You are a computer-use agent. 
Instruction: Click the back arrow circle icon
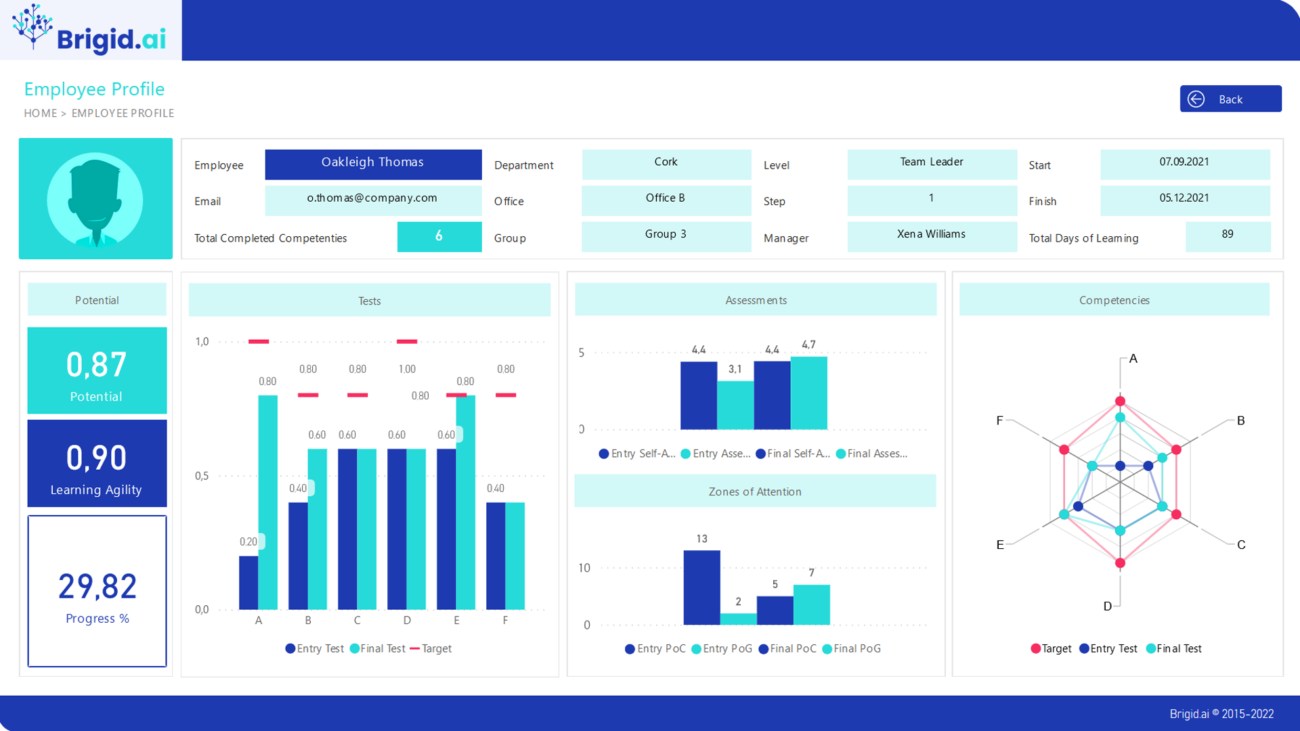pos(1196,99)
